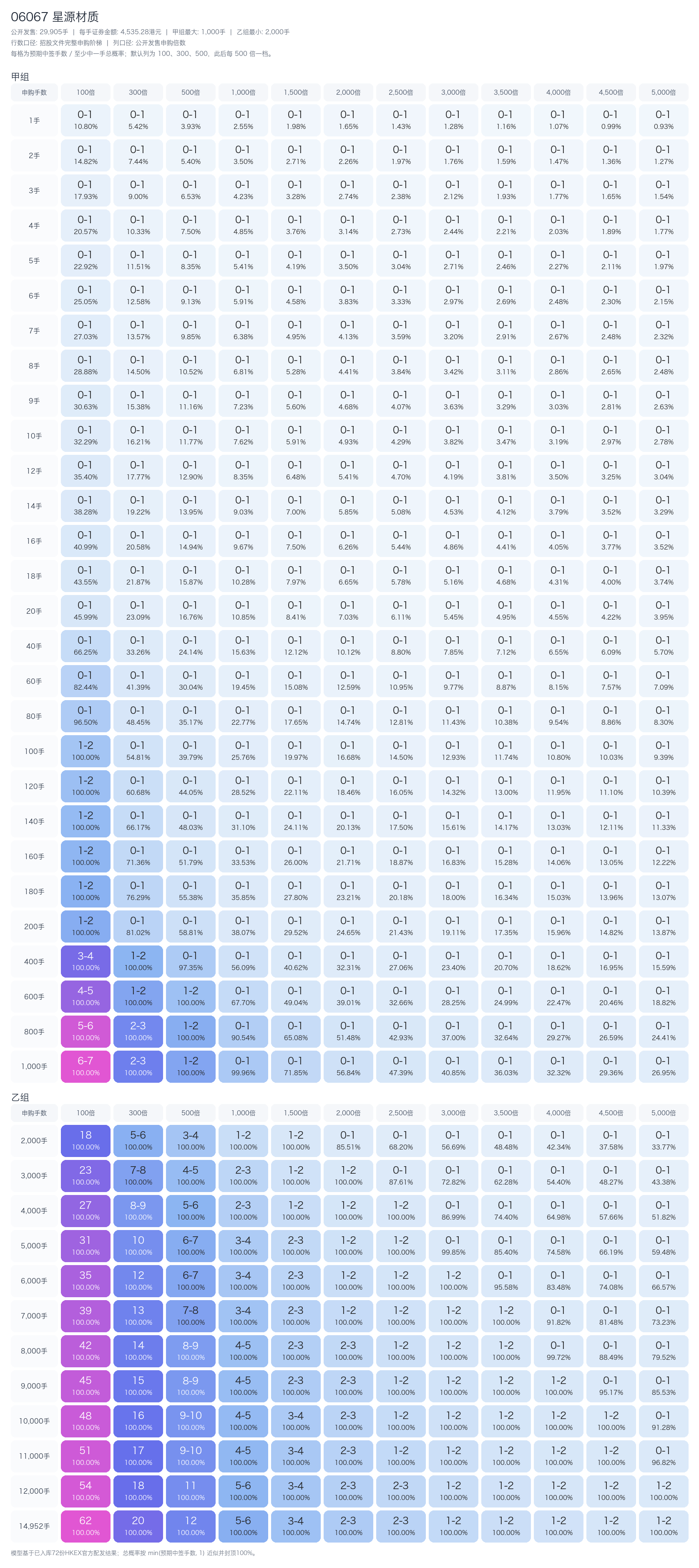Click the 96.50% cell in the 80手 row

point(86,716)
